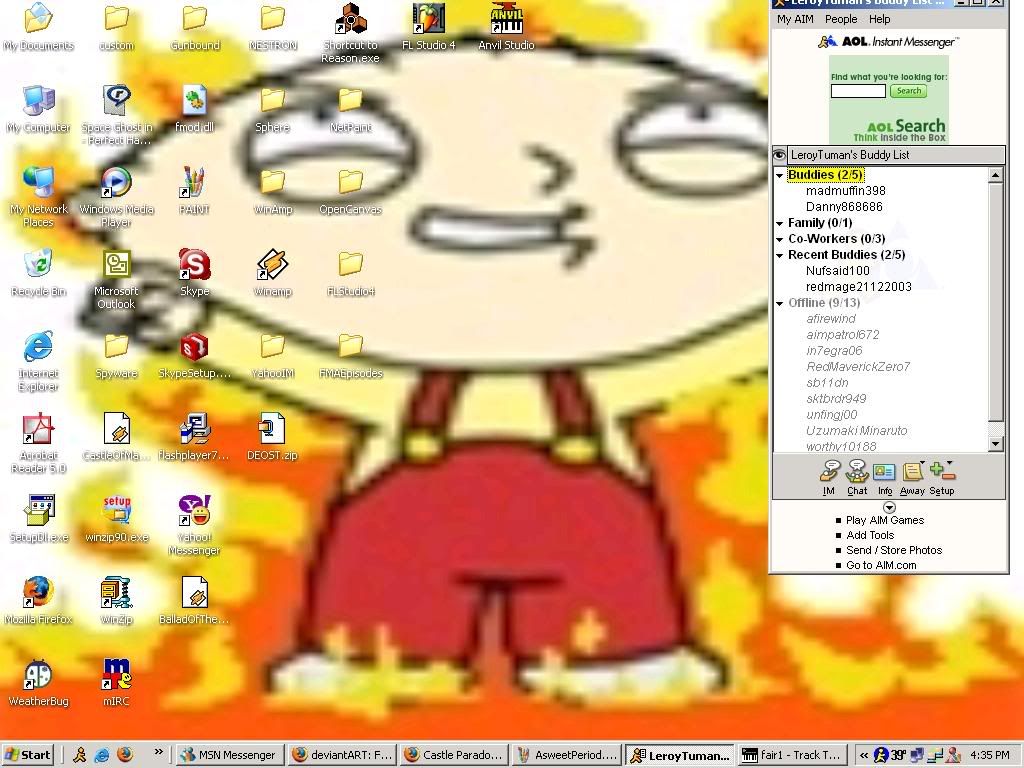Screen dimensions: 1024x768
Task: Click the Chat button in AIM
Action: pyautogui.click(x=857, y=478)
